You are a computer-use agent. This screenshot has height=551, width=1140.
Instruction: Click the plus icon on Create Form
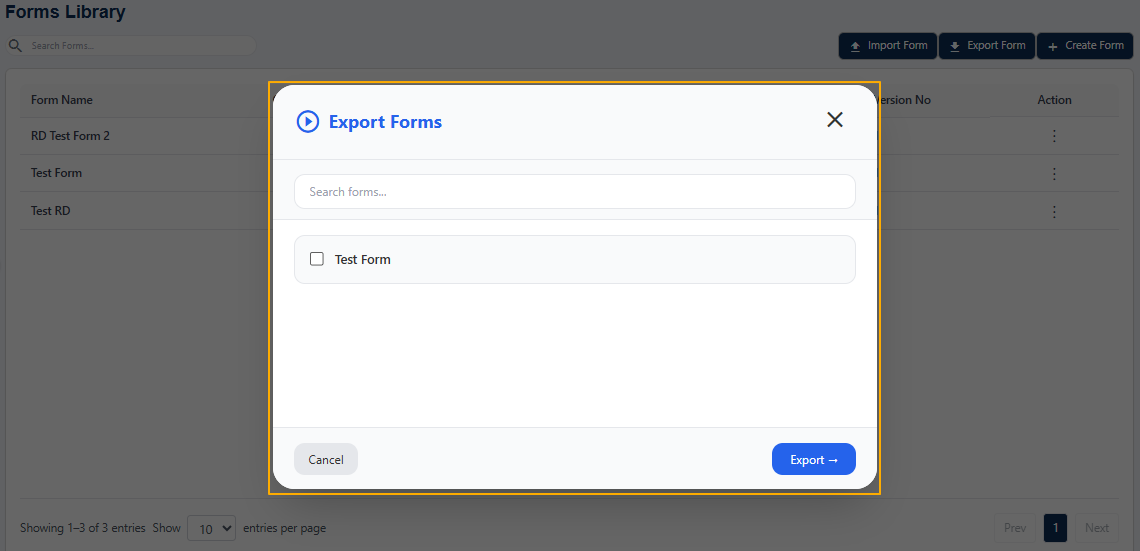[1053, 46]
